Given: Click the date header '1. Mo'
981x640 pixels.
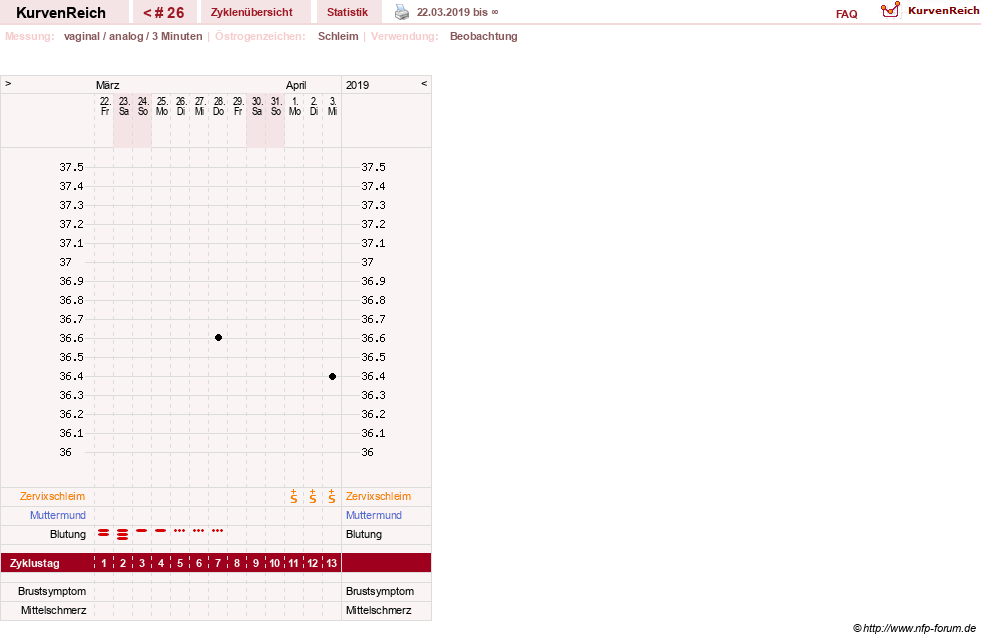Looking at the screenshot, I should 295,106.
